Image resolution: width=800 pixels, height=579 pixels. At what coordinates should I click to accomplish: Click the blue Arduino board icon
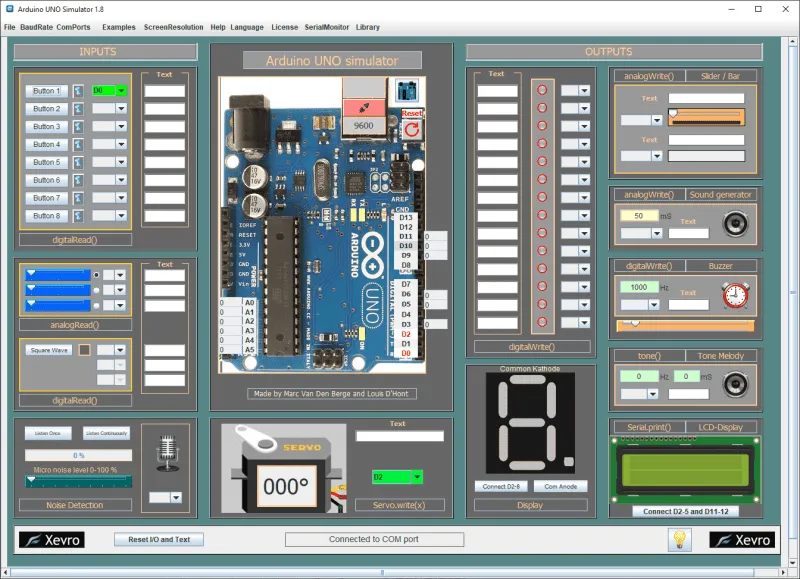407,90
